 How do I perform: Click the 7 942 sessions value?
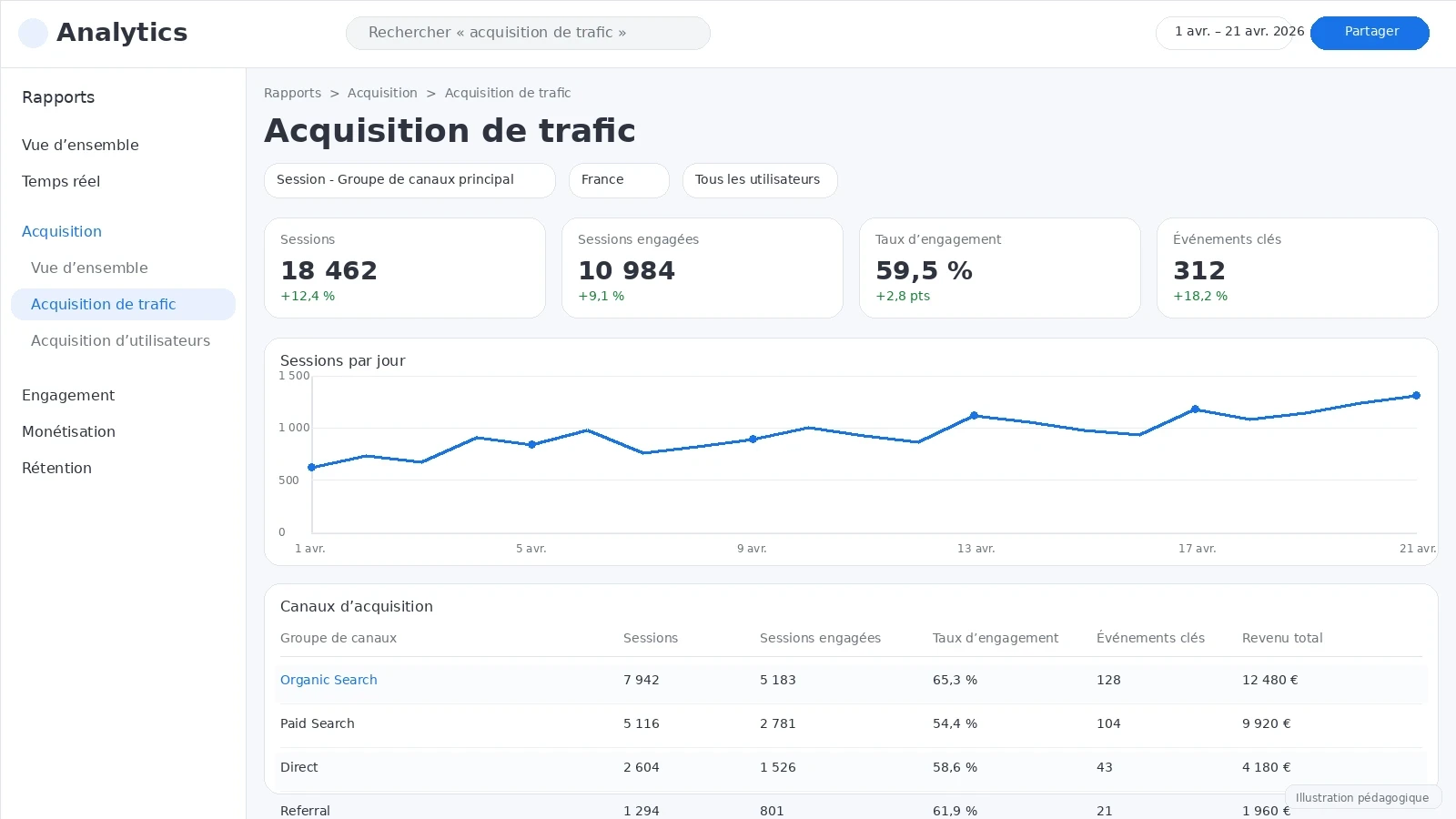642,680
